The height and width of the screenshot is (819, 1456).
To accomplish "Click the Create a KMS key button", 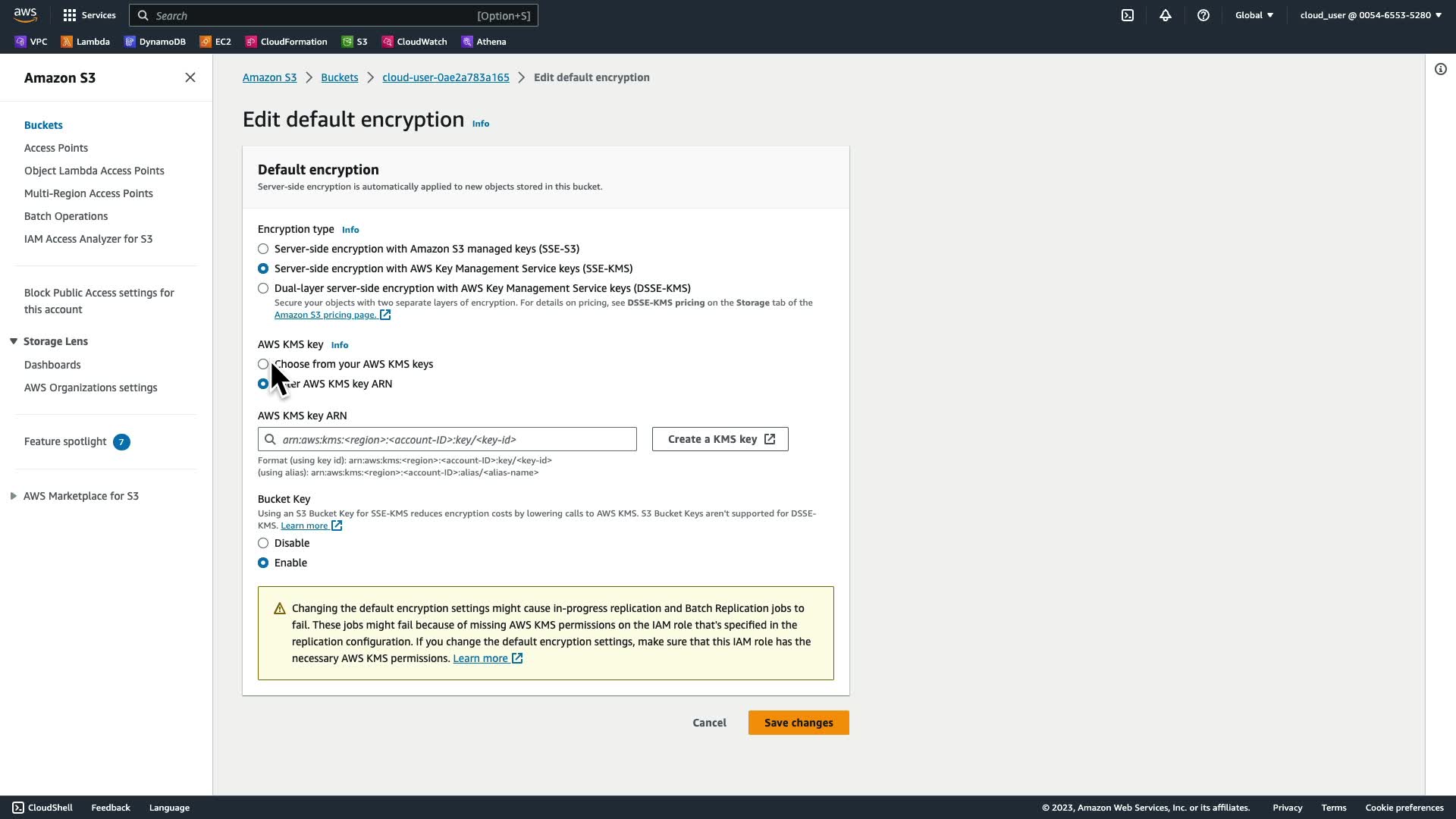I will (x=720, y=439).
